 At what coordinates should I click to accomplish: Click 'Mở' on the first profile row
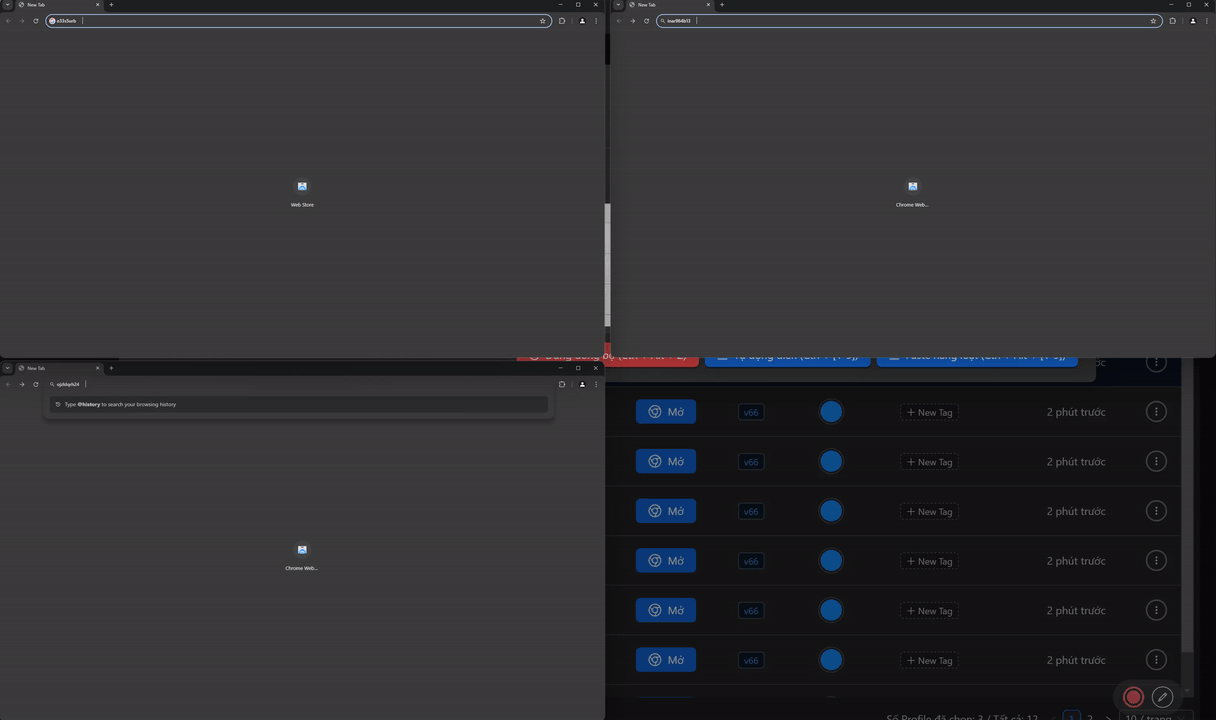[666, 411]
